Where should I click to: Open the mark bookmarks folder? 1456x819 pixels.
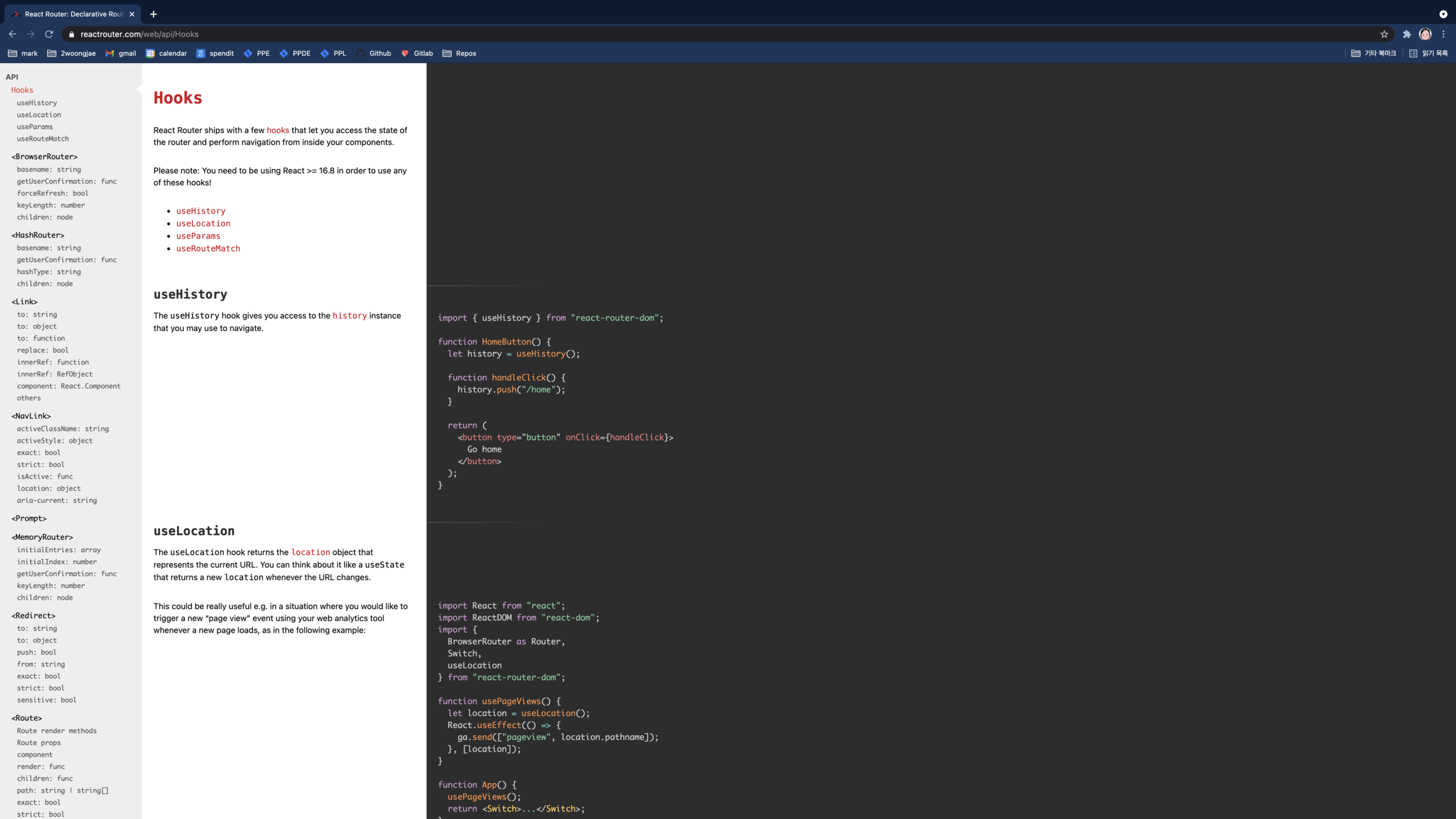tap(22, 53)
